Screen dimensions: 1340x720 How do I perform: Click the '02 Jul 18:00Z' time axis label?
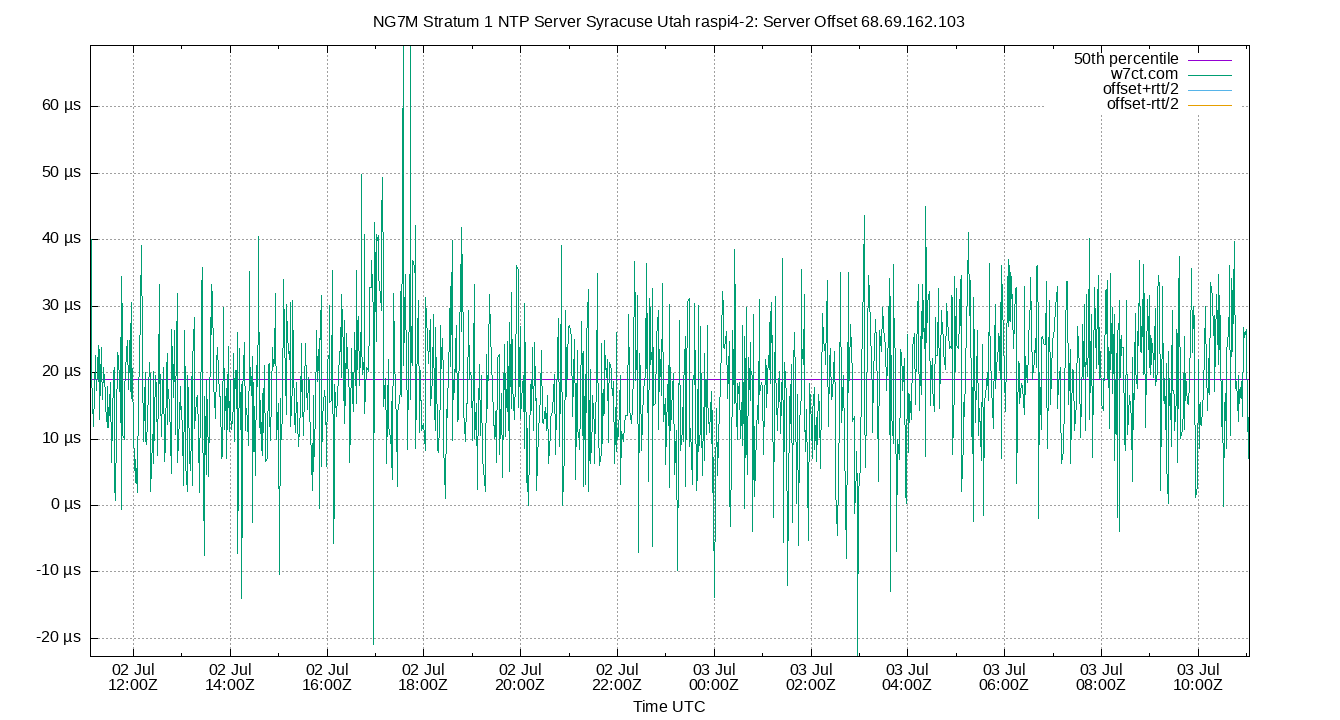pos(423,677)
